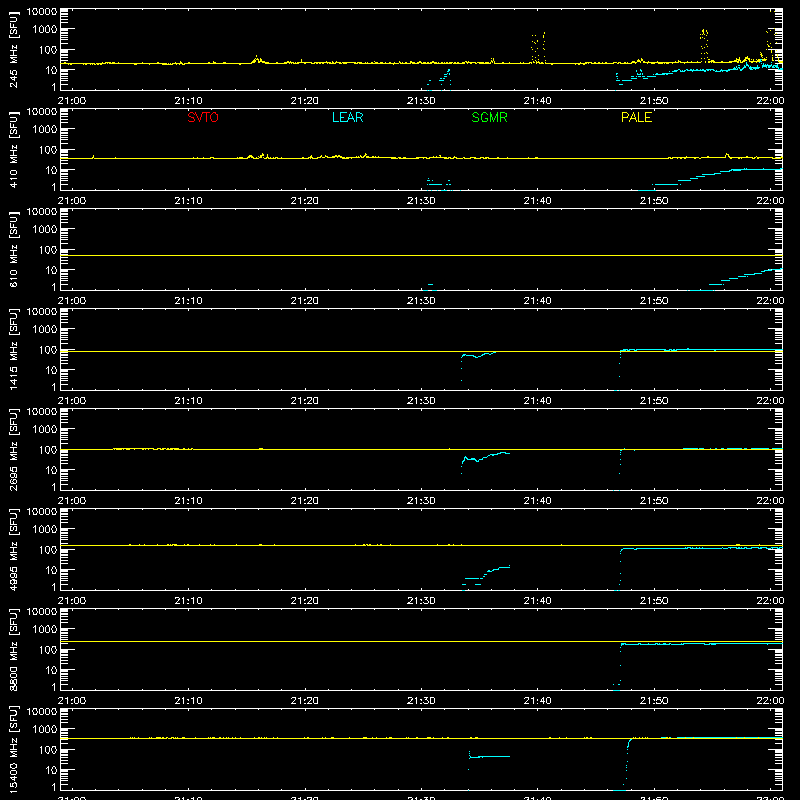Click the yellow burst spike near 21:54 at 245 MHz
This screenshot has width=800, height=800.
pos(704,45)
